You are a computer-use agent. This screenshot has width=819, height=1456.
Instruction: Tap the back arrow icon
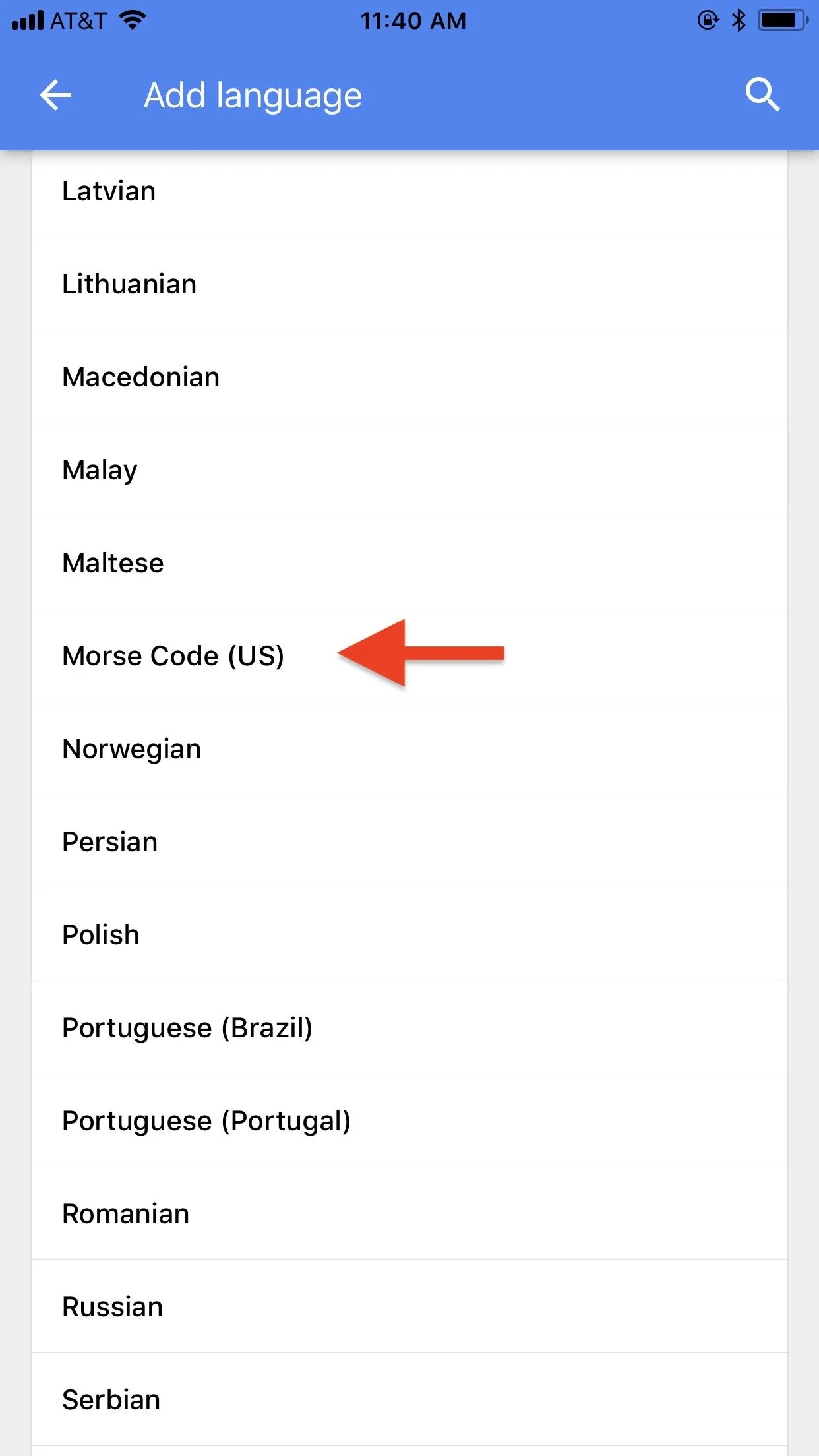pyautogui.click(x=55, y=96)
